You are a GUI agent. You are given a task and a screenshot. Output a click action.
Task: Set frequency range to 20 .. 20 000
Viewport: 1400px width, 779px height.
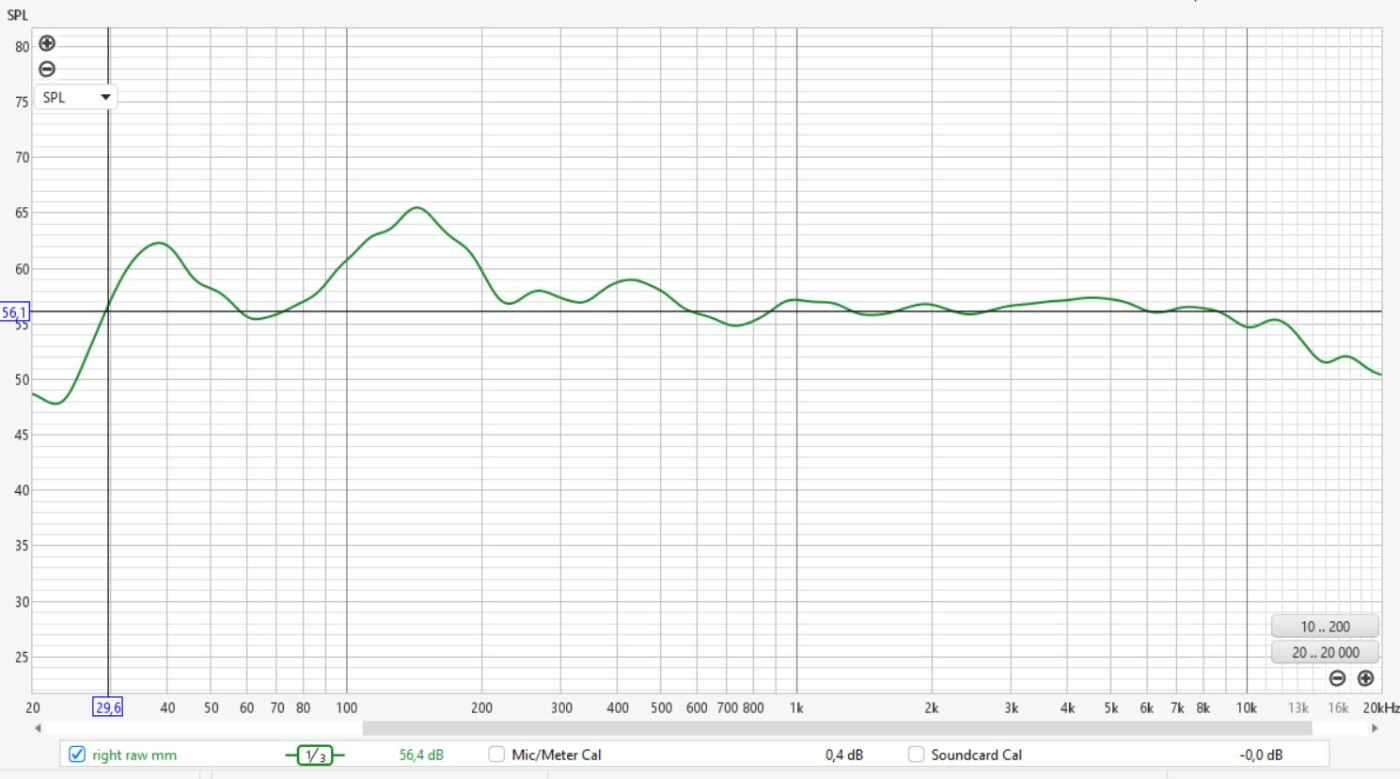(x=1324, y=653)
